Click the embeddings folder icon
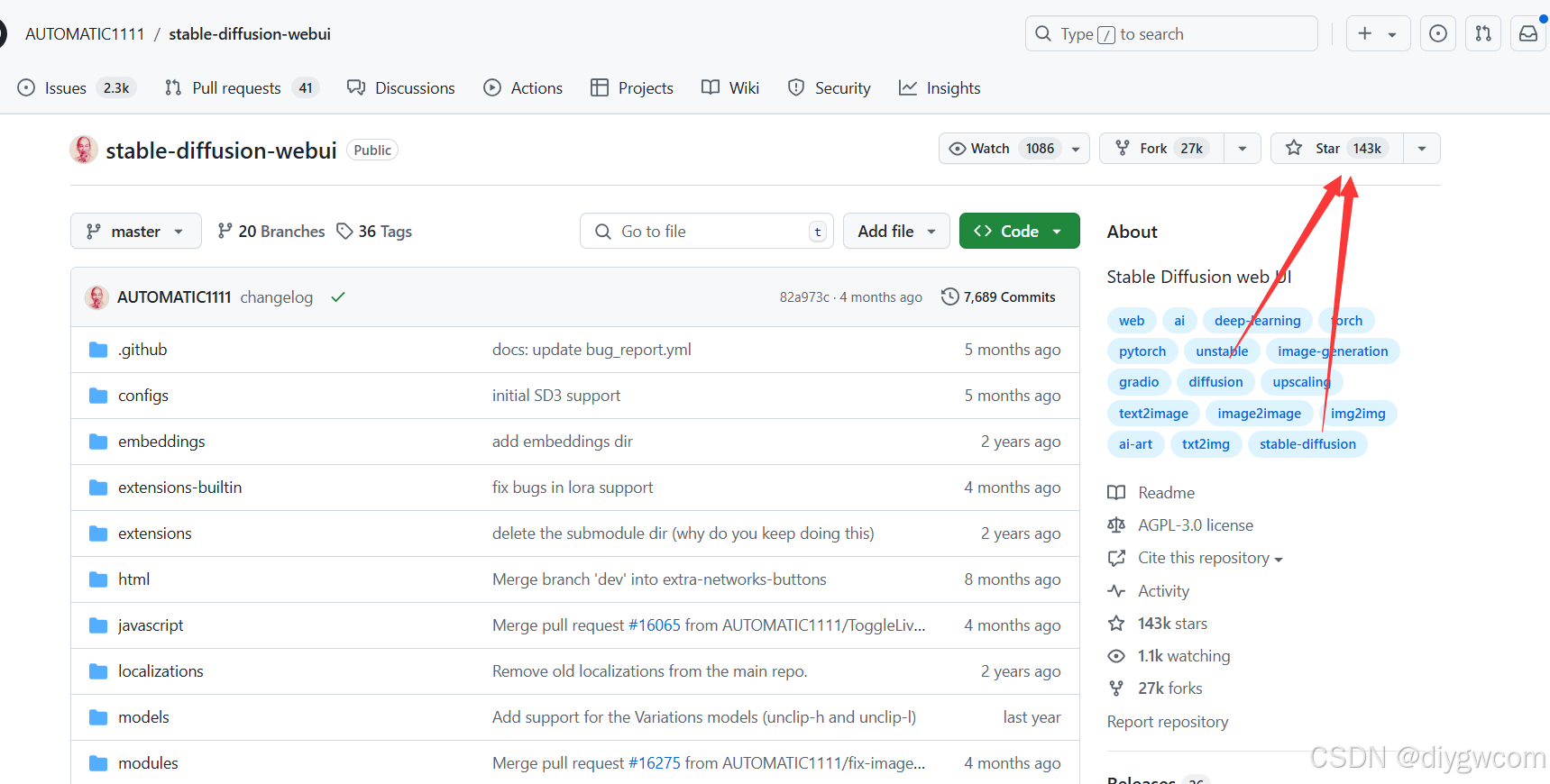The width and height of the screenshot is (1550, 784). click(x=98, y=442)
